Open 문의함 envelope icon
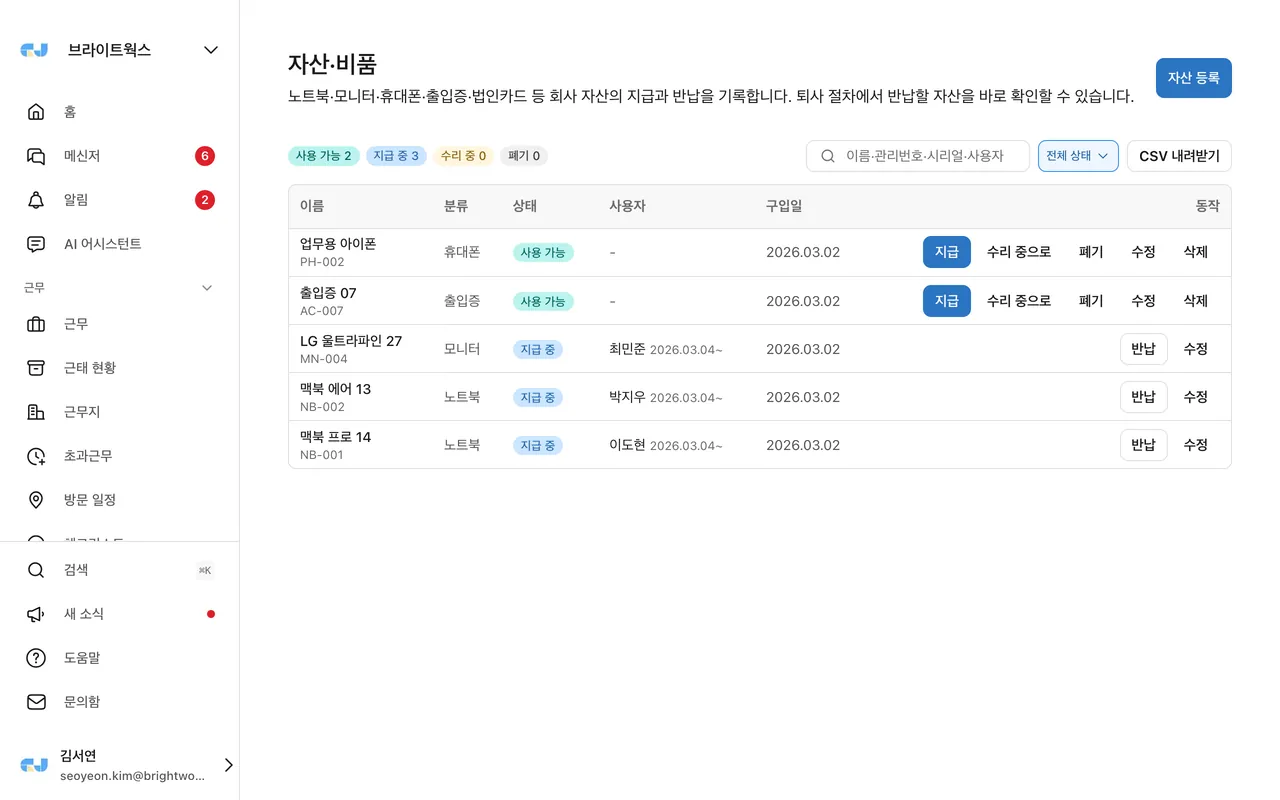Viewport: 1280px width, 800px height. 36,702
